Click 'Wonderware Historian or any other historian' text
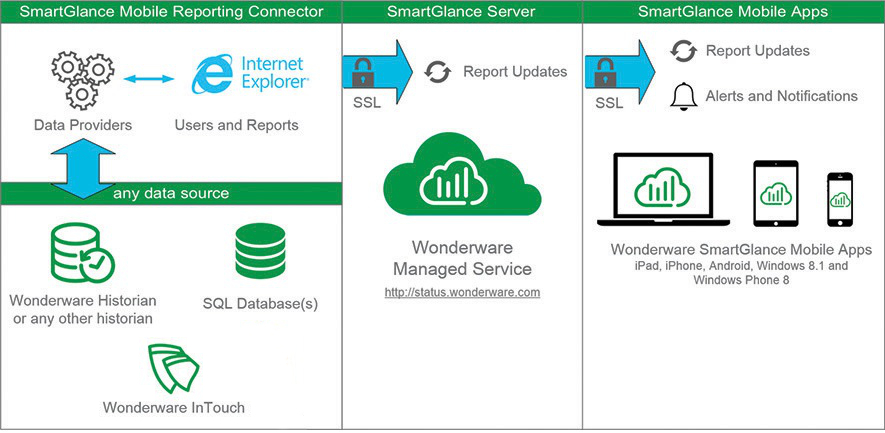The image size is (885, 433). (x=83, y=309)
